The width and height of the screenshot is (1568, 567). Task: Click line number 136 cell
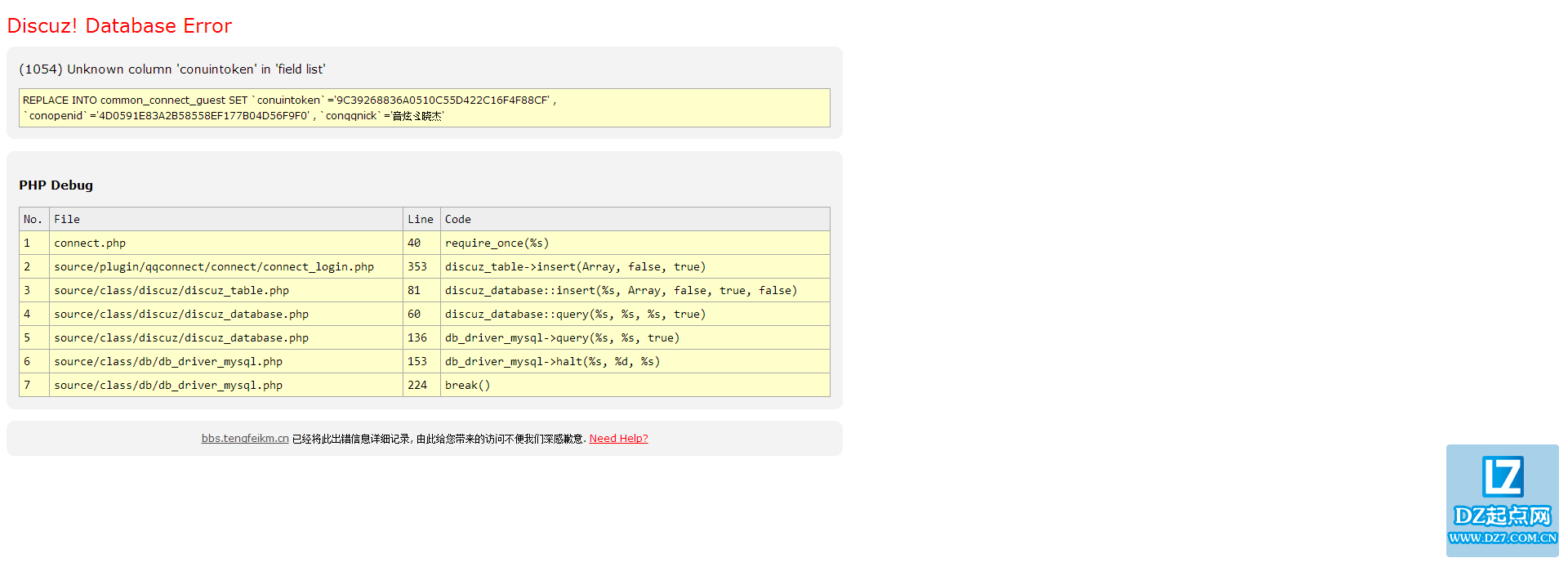417,337
